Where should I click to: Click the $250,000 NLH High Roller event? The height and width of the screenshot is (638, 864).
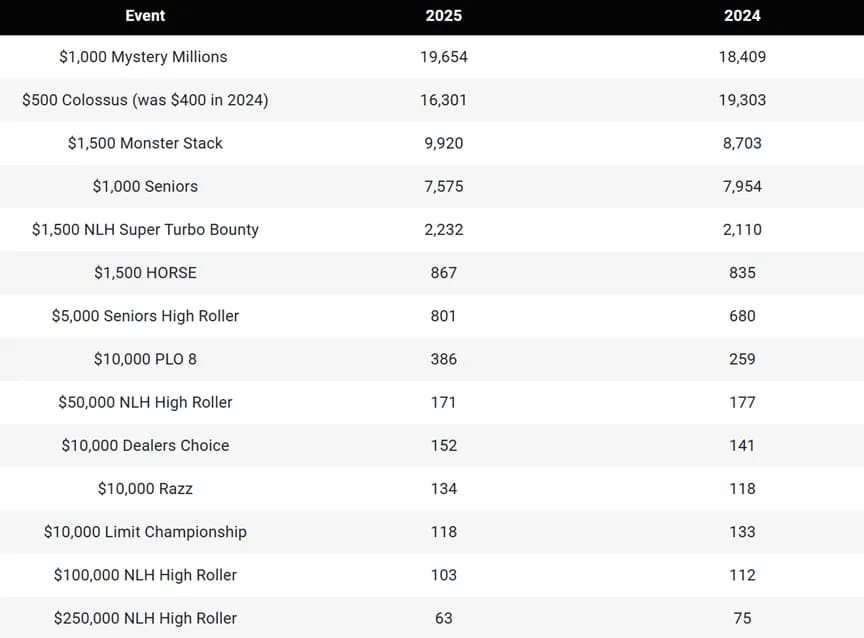tap(145, 618)
